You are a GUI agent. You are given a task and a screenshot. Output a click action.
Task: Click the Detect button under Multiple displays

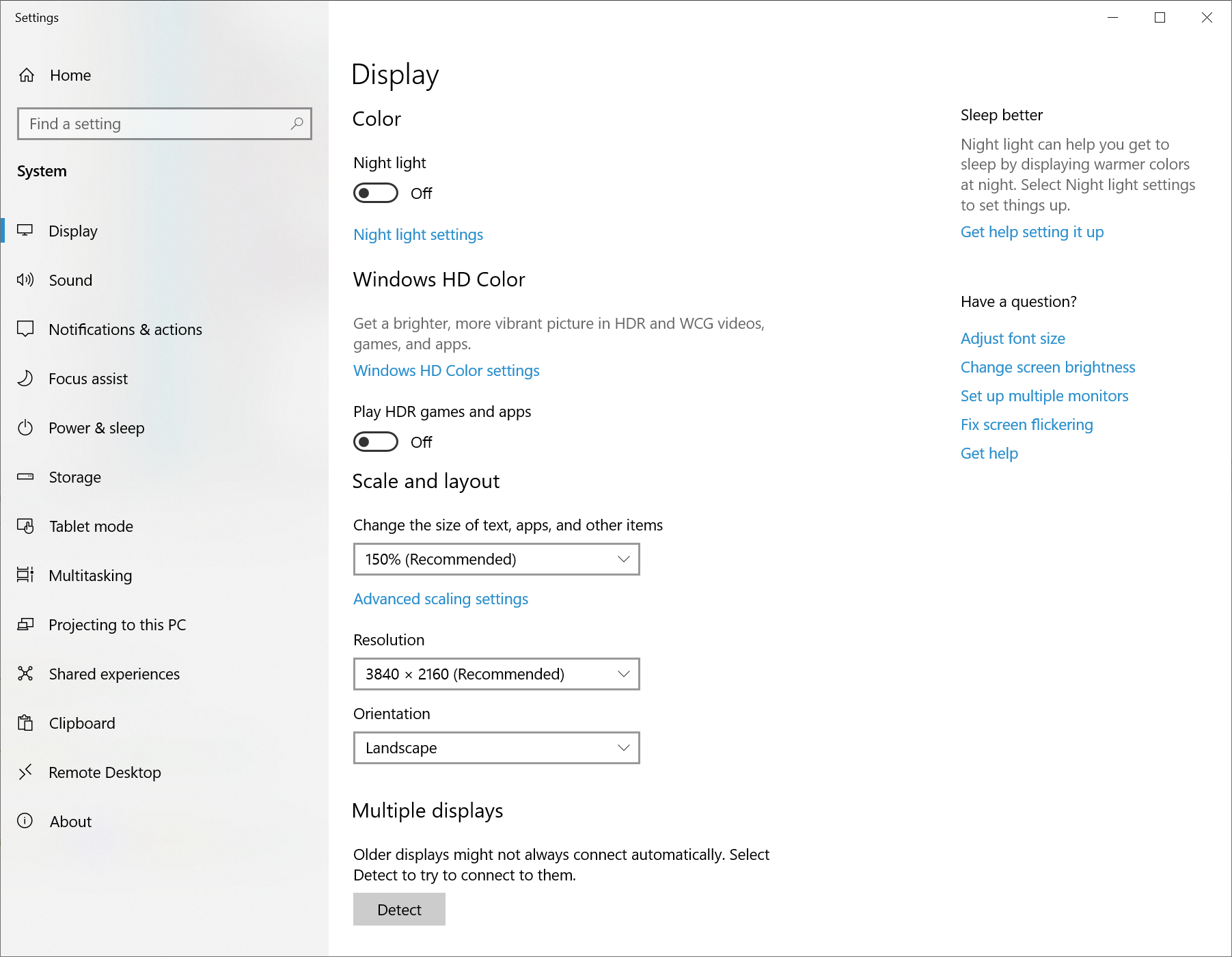pyautogui.click(x=398, y=909)
